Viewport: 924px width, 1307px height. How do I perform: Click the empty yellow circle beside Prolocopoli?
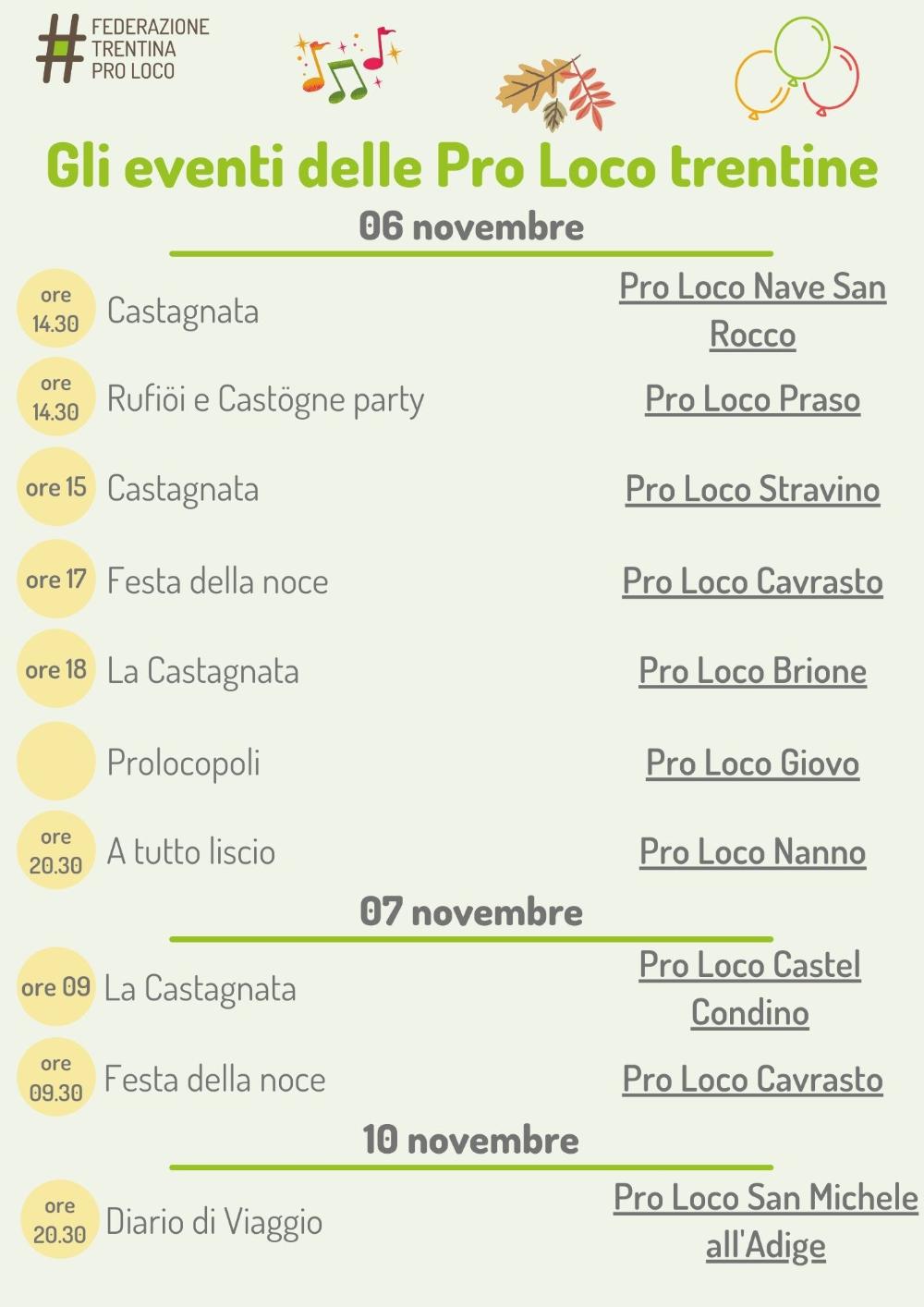(56, 762)
